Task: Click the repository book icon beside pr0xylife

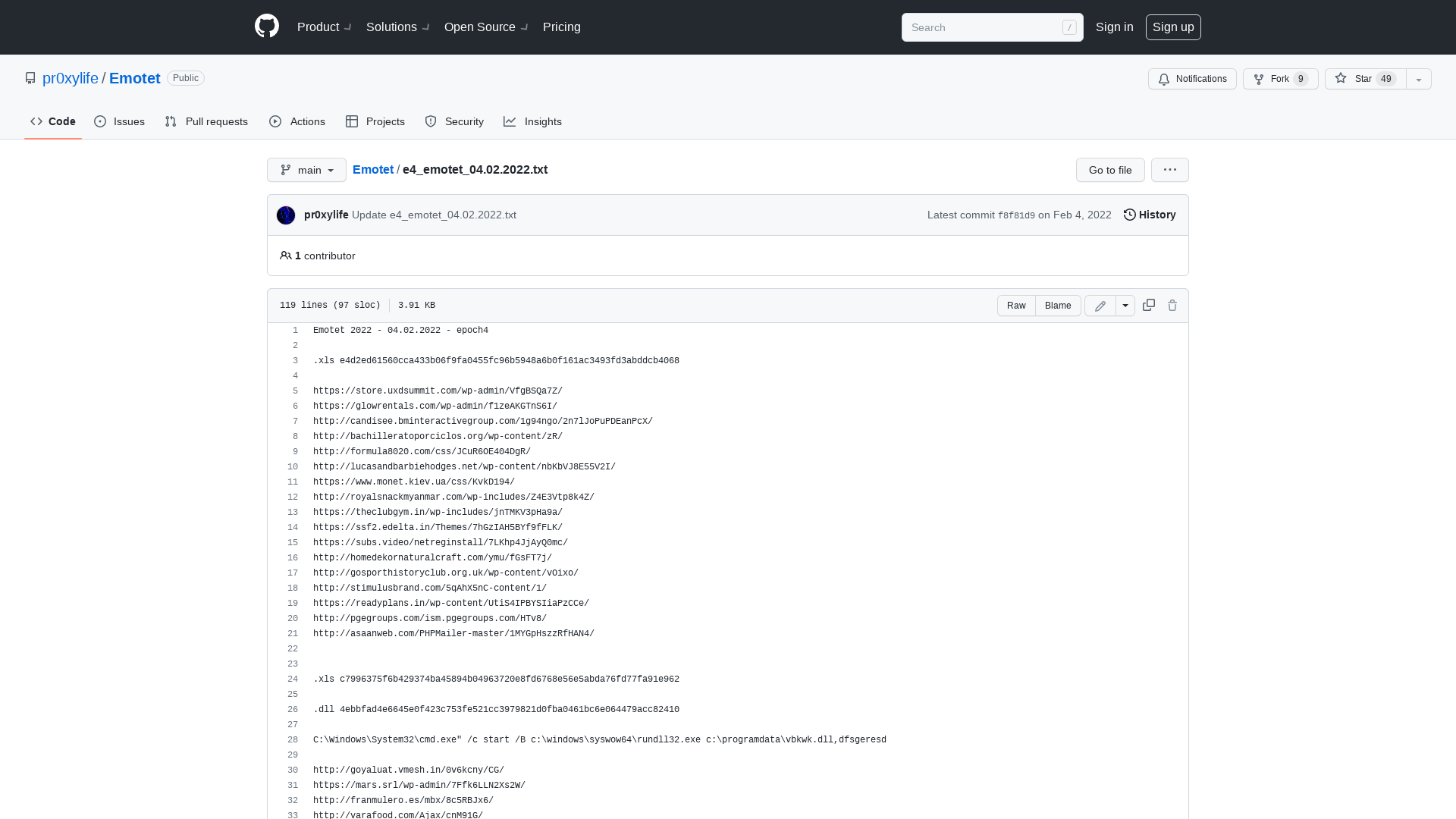Action: [x=30, y=78]
